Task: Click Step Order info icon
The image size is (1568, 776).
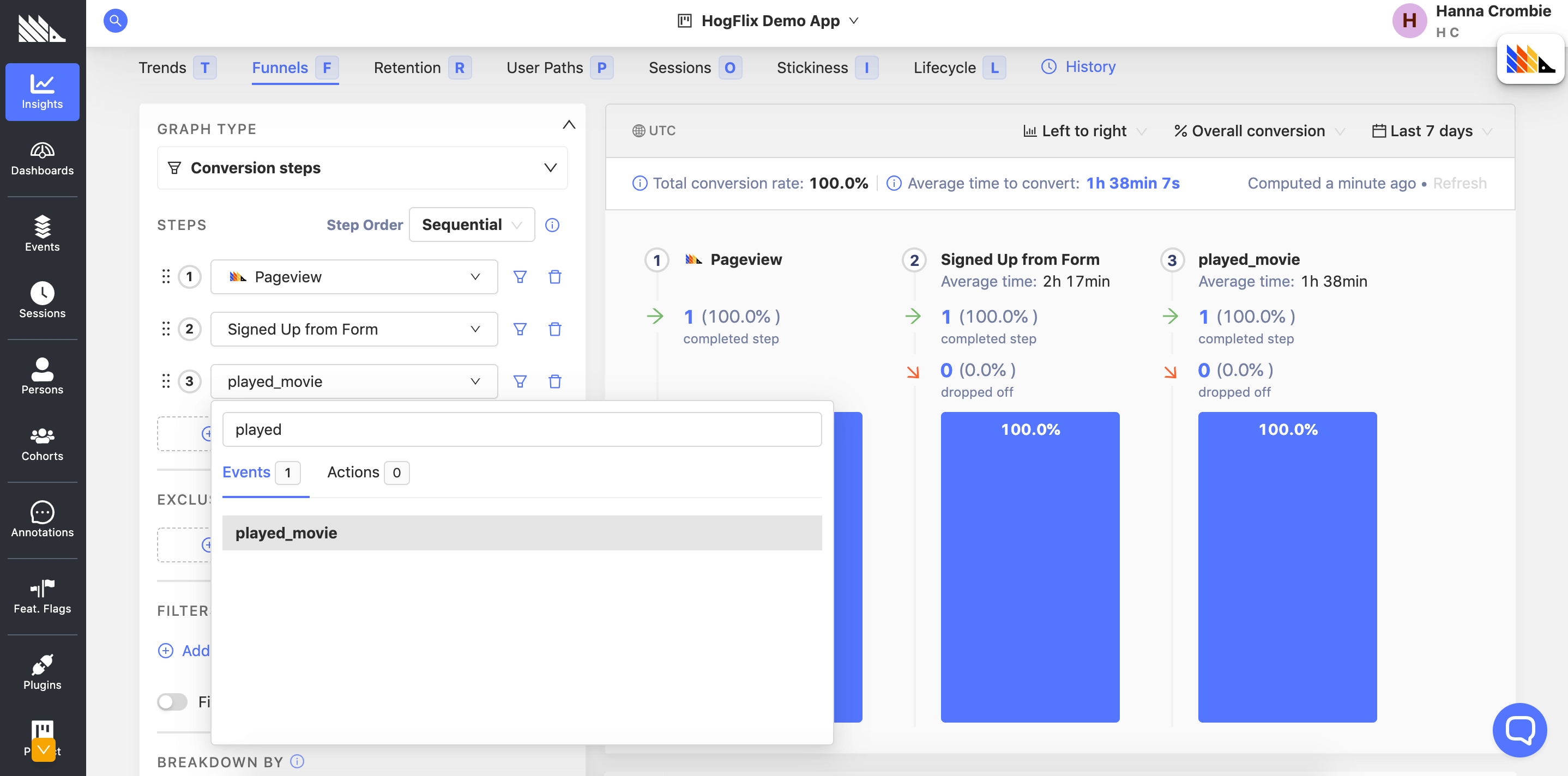Action: point(552,225)
